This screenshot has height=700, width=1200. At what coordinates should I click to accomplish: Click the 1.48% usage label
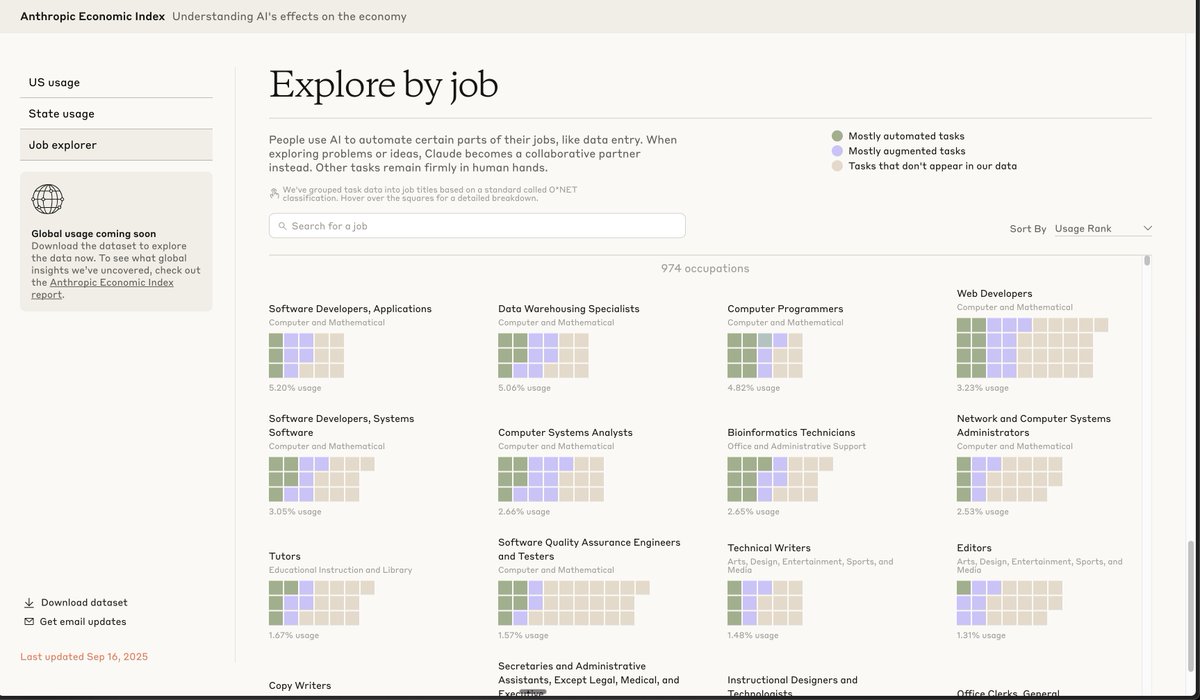tap(754, 636)
